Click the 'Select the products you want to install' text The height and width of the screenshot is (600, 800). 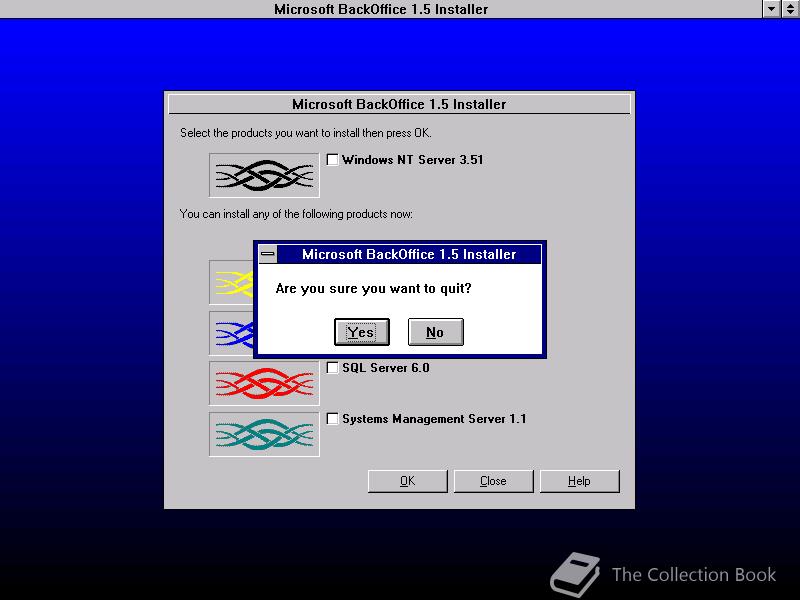pos(306,133)
